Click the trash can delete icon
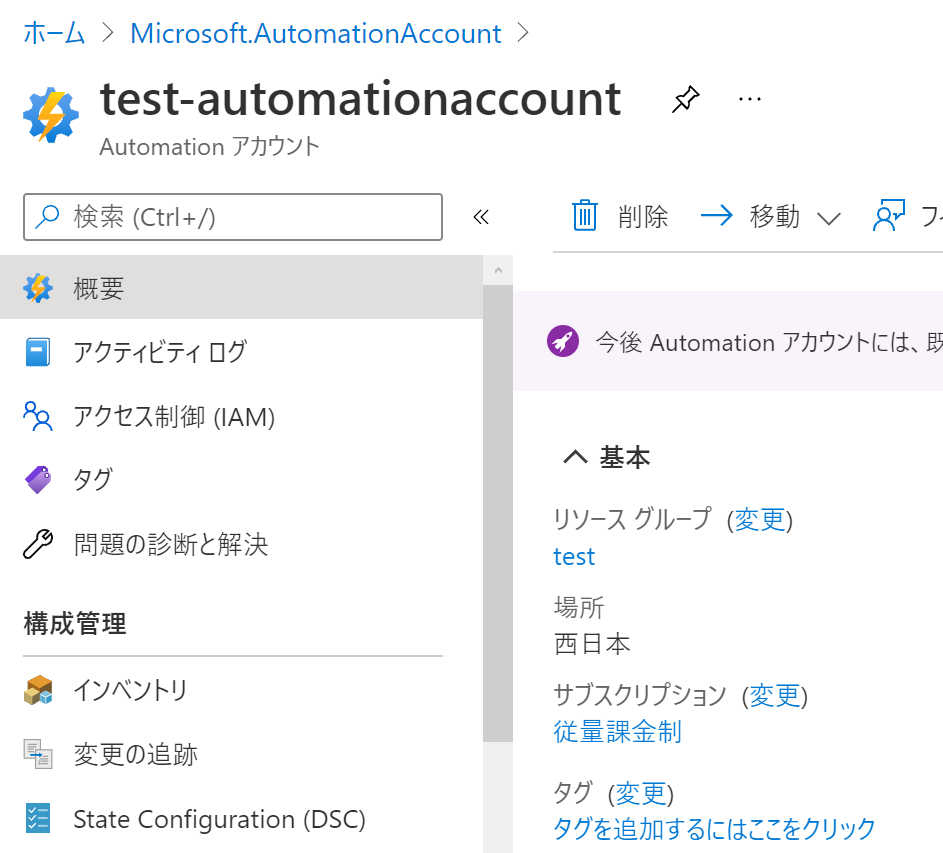The width and height of the screenshot is (943, 853). tap(585, 215)
